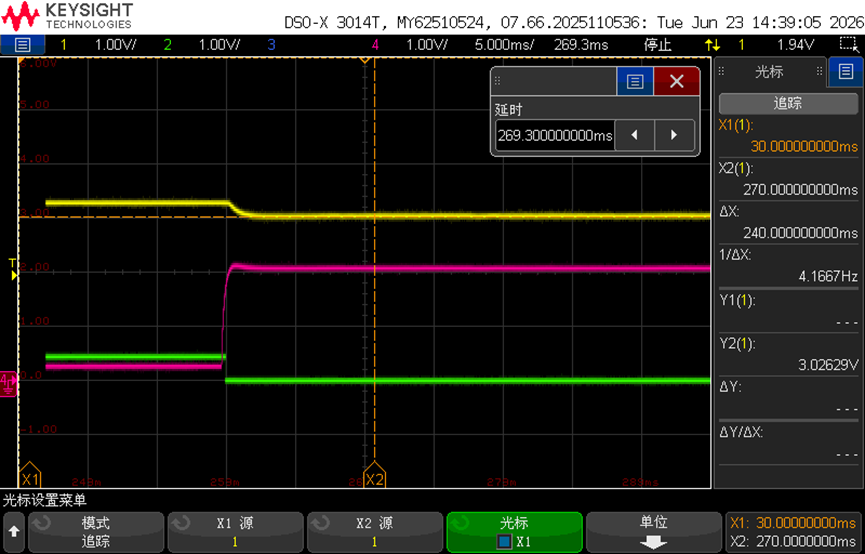Open the sidebar menu icon beside 光标 tab
Screen dimensions: 865x554
pos(846,71)
